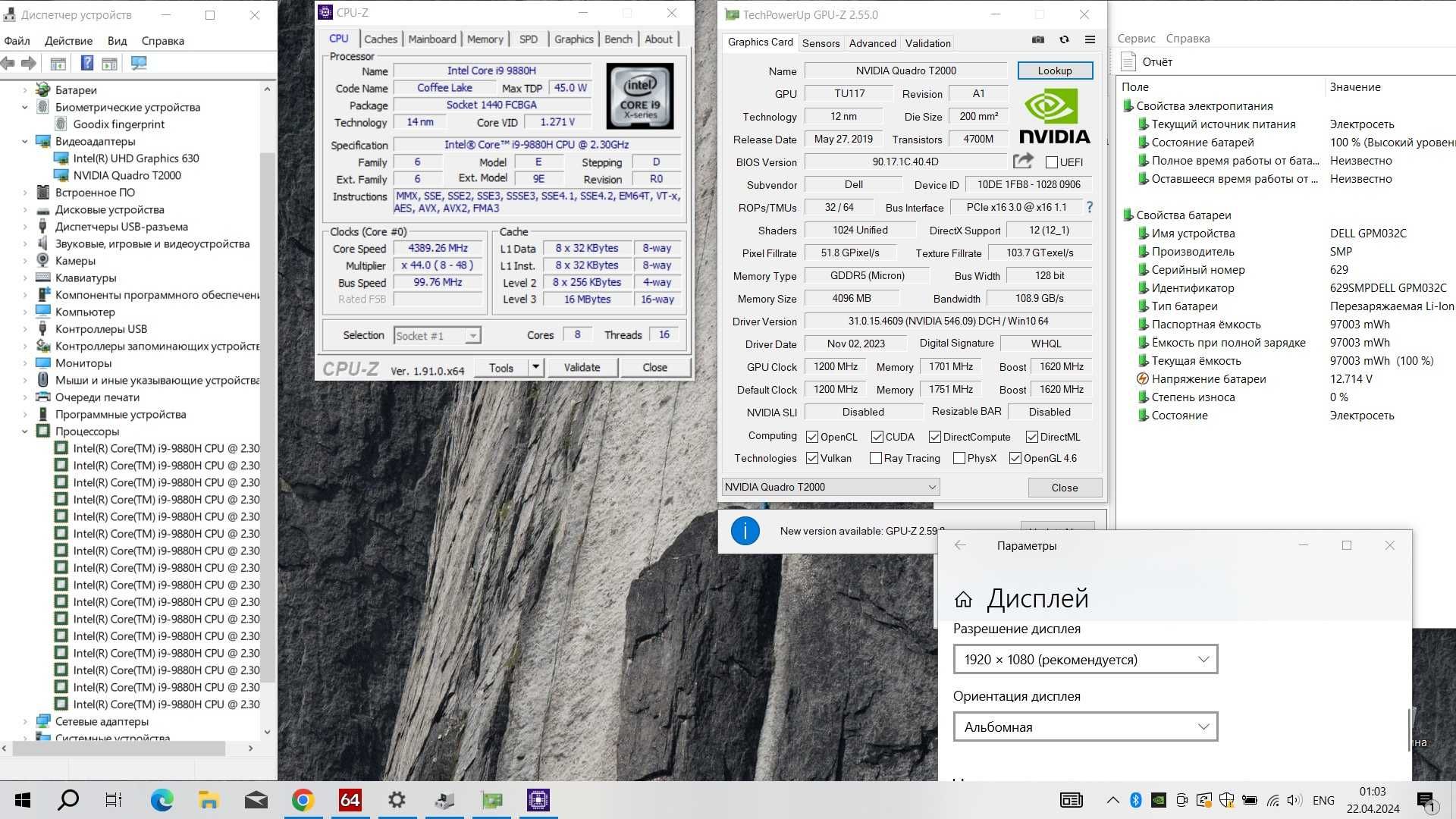Open CPU-Z icon on taskbar
This screenshot has height=819, width=1456.
pyautogui.click(x=538, y=800)
